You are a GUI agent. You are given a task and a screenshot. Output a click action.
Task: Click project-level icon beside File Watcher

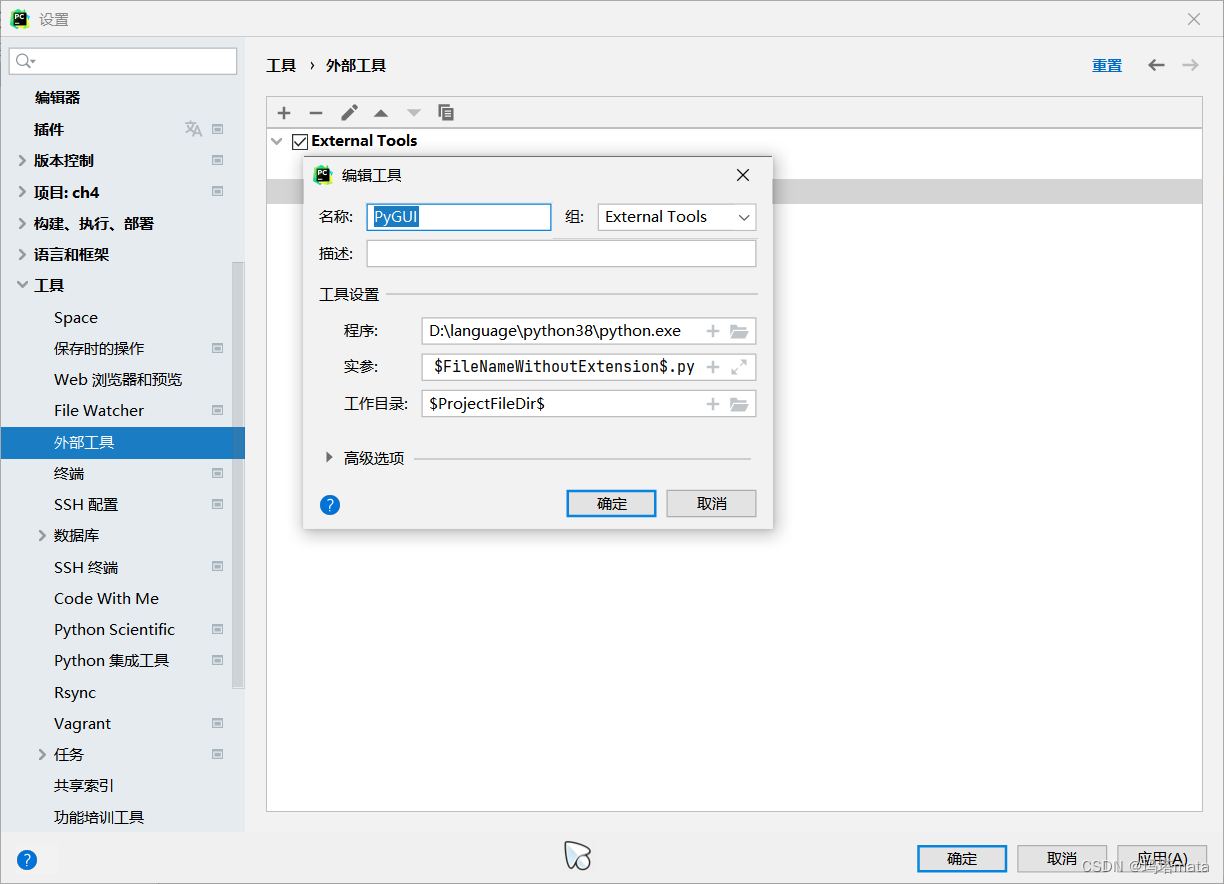point(217,410)
